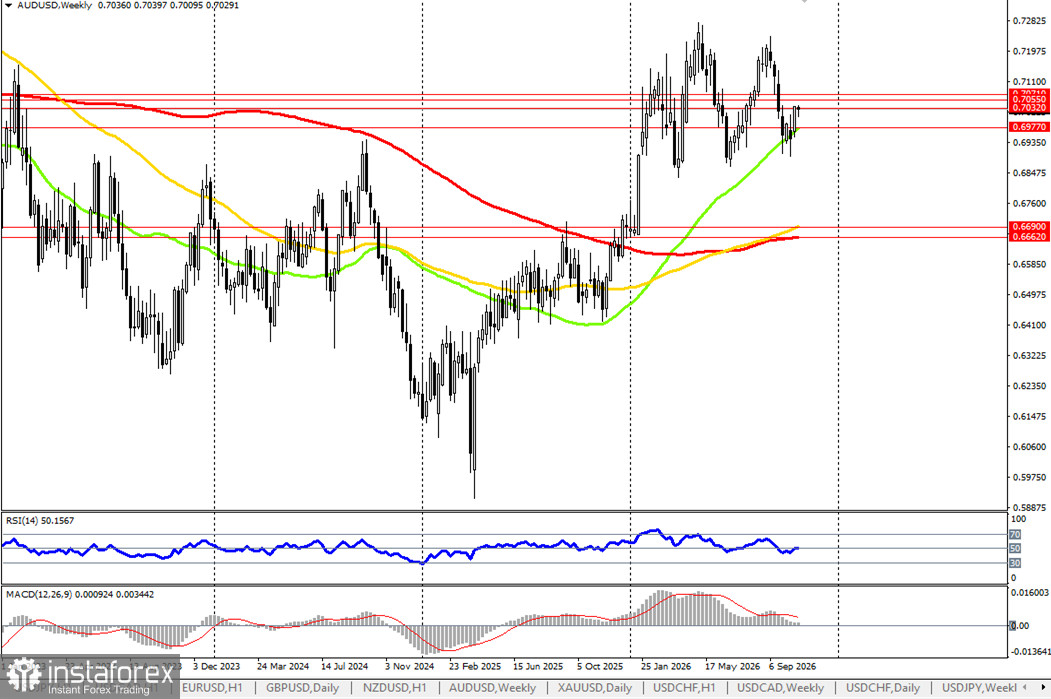1051x699 pixels.
Task: Click the 3 Dec 2023 date label
Action: (x=216, y=667)
